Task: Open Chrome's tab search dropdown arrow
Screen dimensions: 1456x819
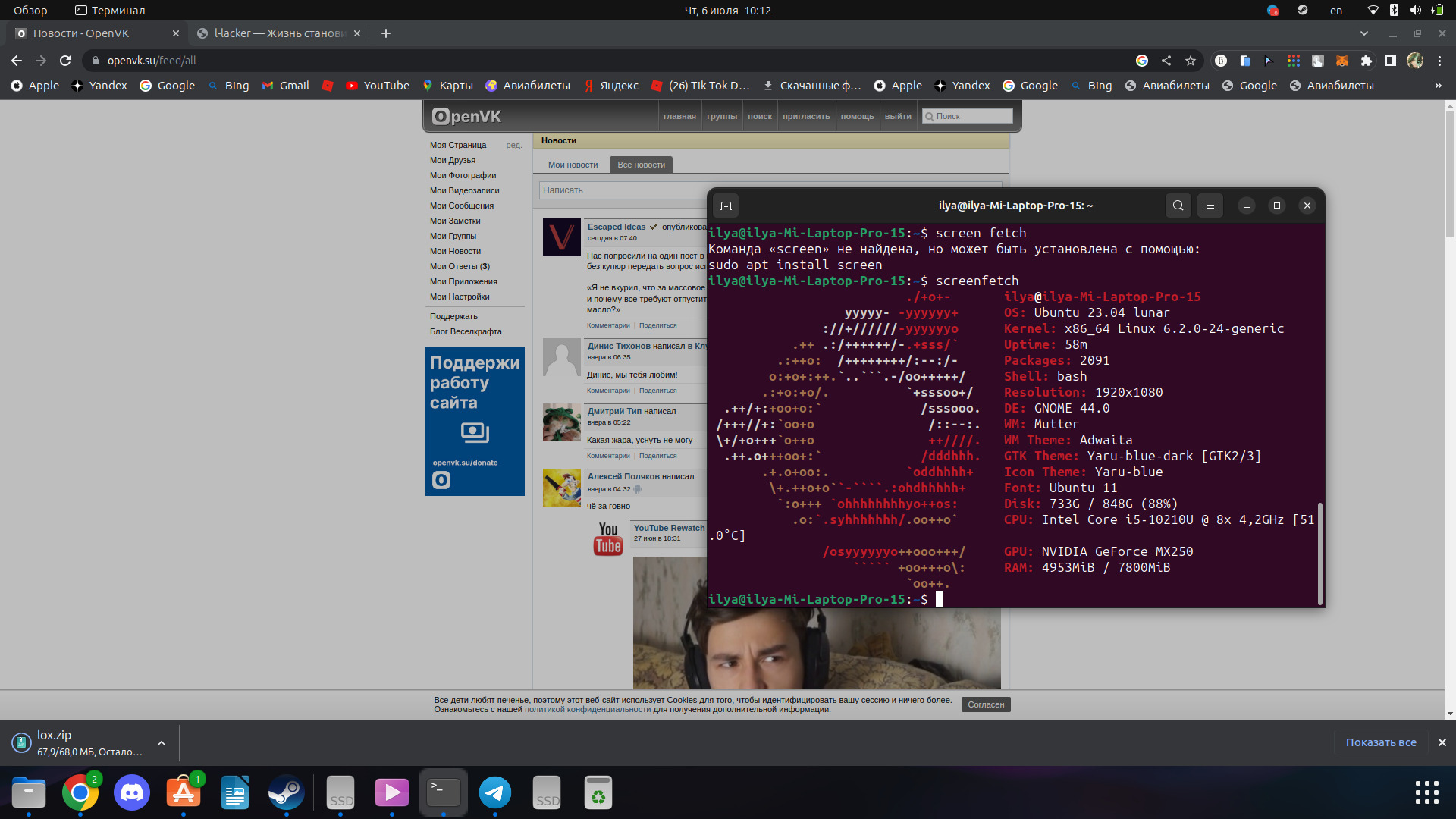Action: [1364, 33]
